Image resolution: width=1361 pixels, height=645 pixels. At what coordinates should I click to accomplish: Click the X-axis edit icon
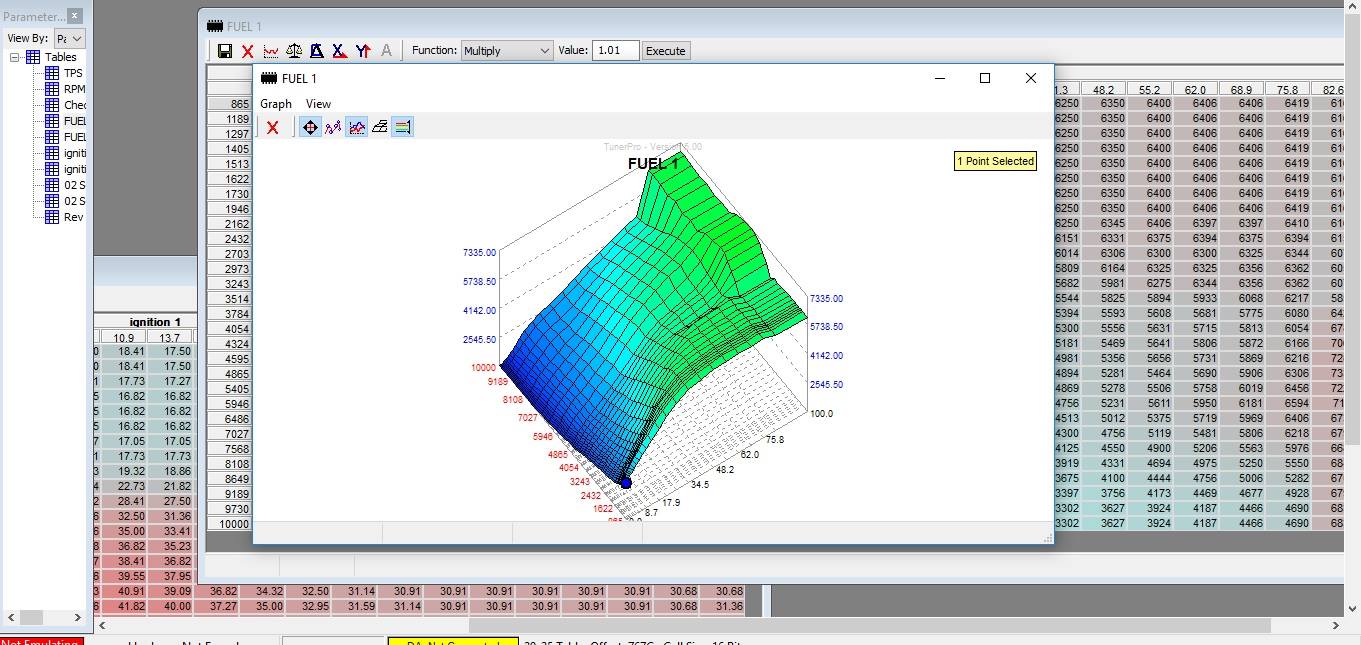point(340,51)
